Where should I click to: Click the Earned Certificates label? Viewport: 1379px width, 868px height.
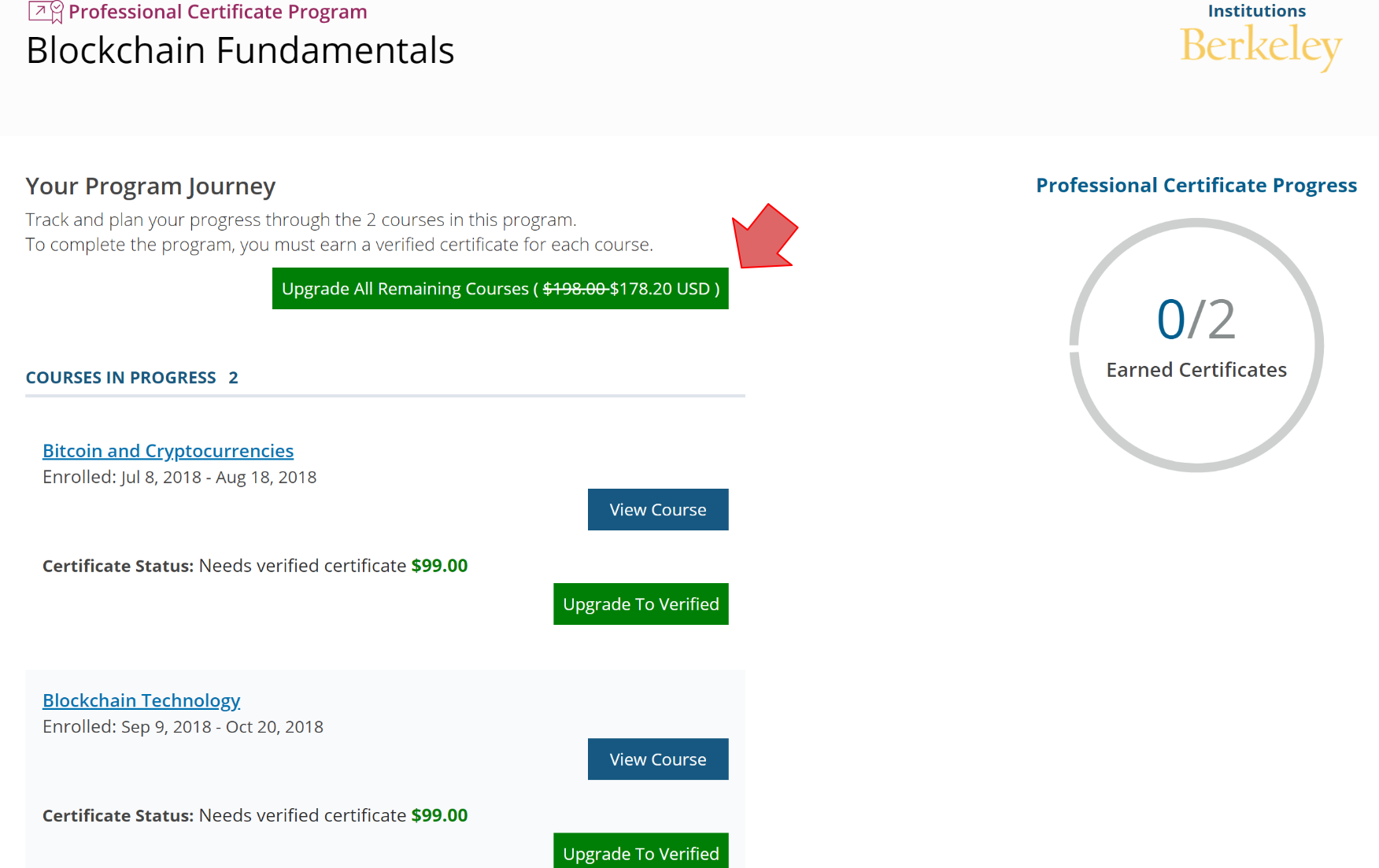(1196, 370)
